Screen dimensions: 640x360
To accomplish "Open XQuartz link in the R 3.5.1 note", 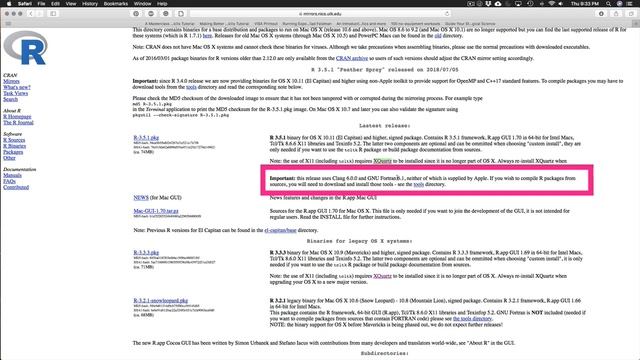I will (382, 161).
